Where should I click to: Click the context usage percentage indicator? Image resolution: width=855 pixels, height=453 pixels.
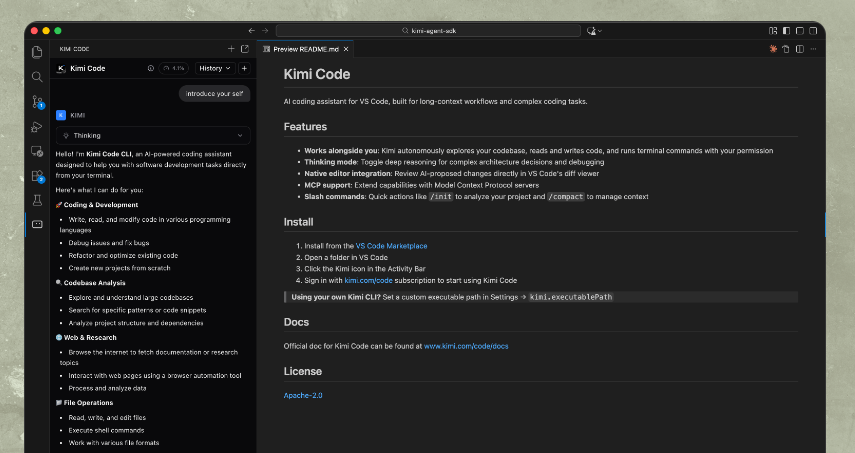point(174,68)
